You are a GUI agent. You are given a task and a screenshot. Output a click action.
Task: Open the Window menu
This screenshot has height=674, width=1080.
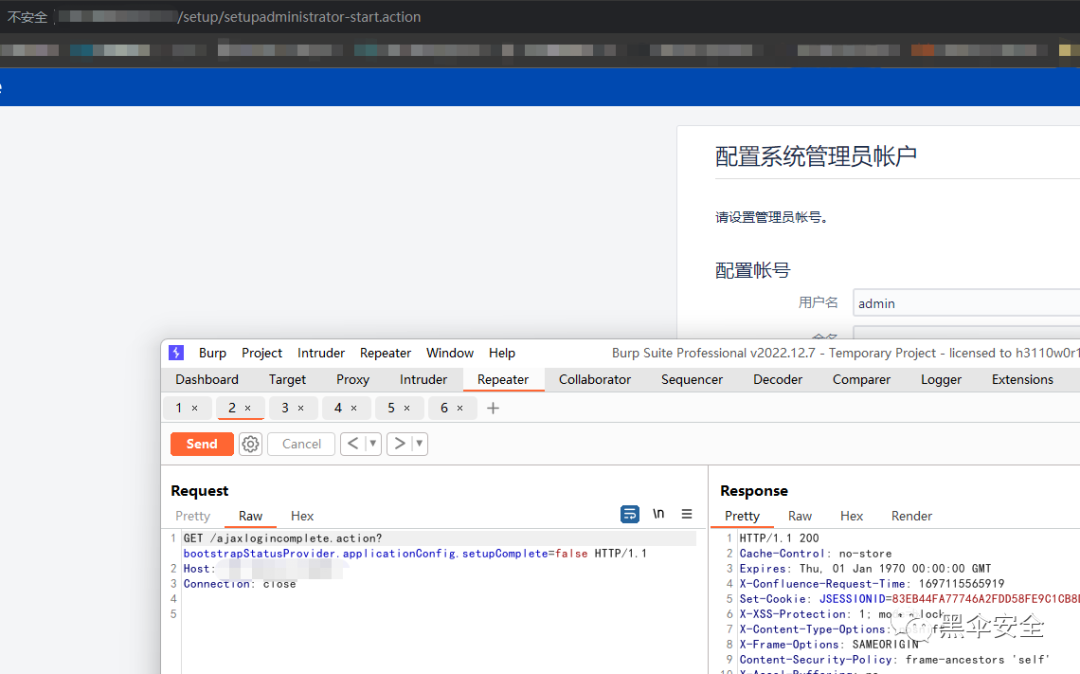[x=450, y=353]
